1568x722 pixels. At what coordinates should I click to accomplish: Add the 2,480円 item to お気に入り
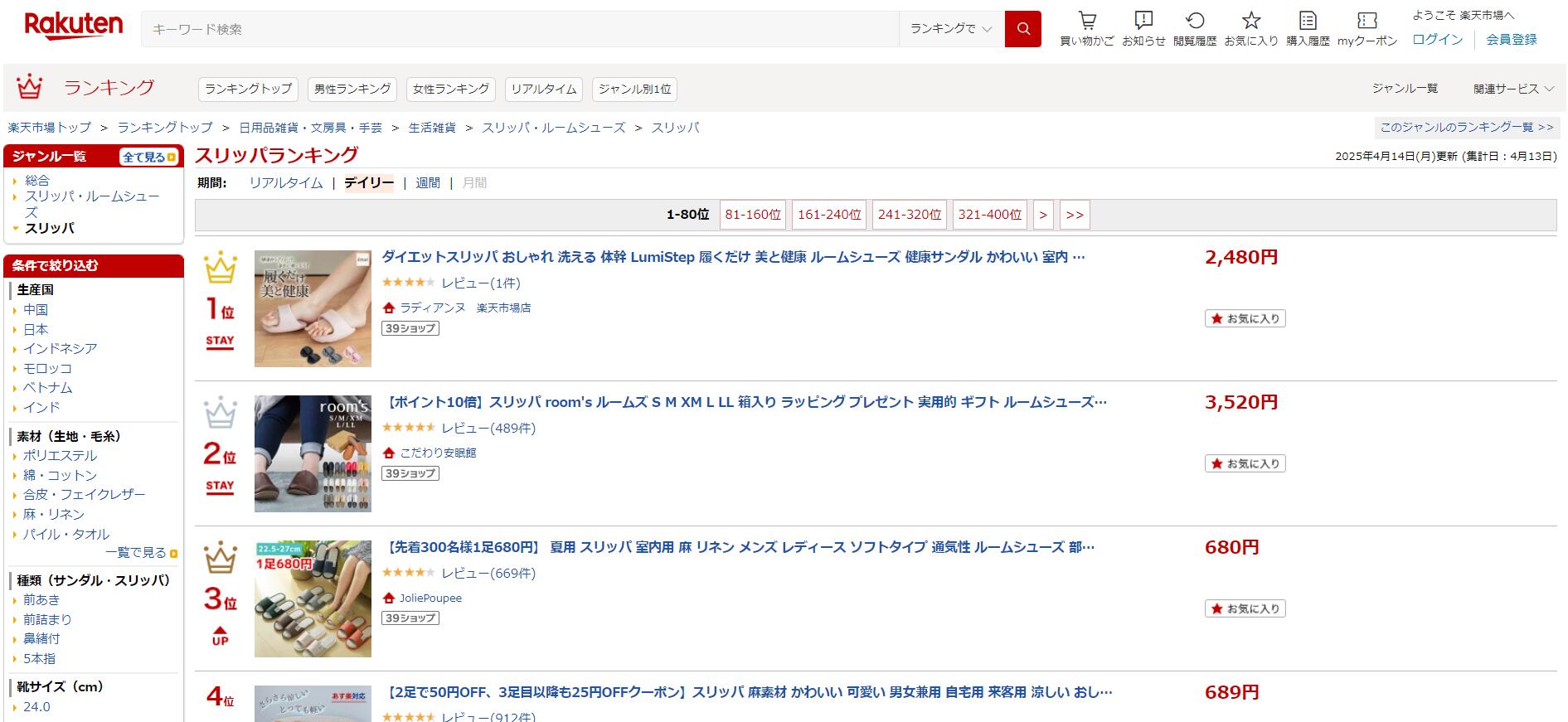click(1245, 318)
